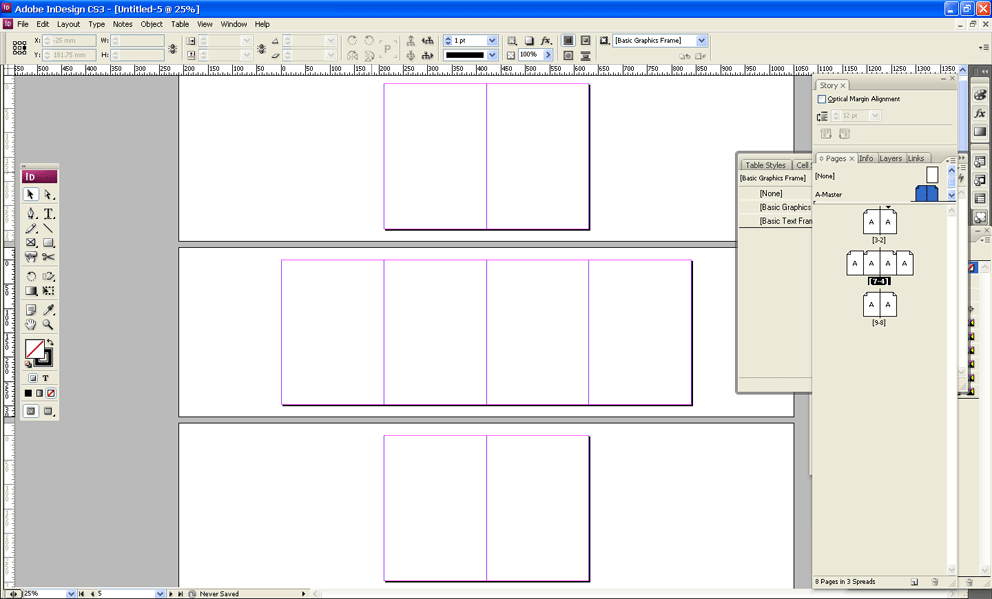Viewport: 992px width, 599px height.
Task: Switch to the Links tab
Action: pos(916,159)
